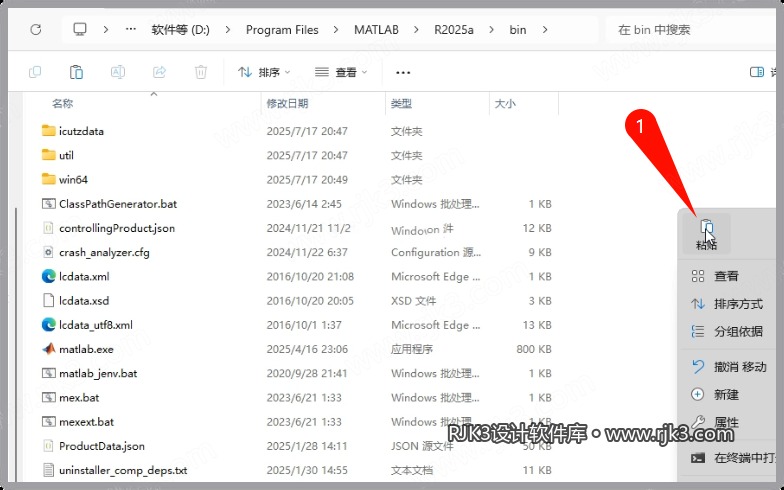This screenshot has height=490, width=784.
Task: Click the ClassPathGenerator.bat file icon
Action: pyautogui.click(x=48, y=204)
